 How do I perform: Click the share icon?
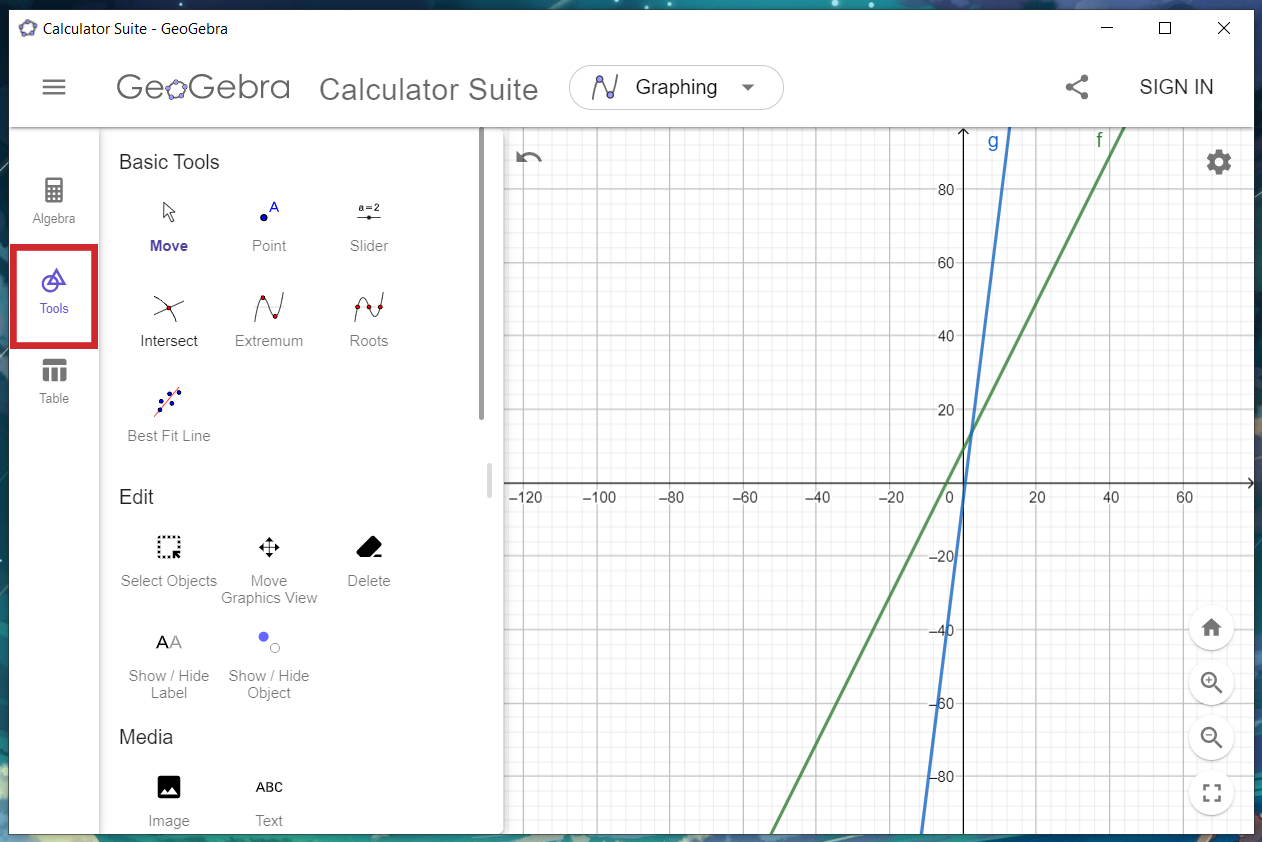tap(1077, 87)
